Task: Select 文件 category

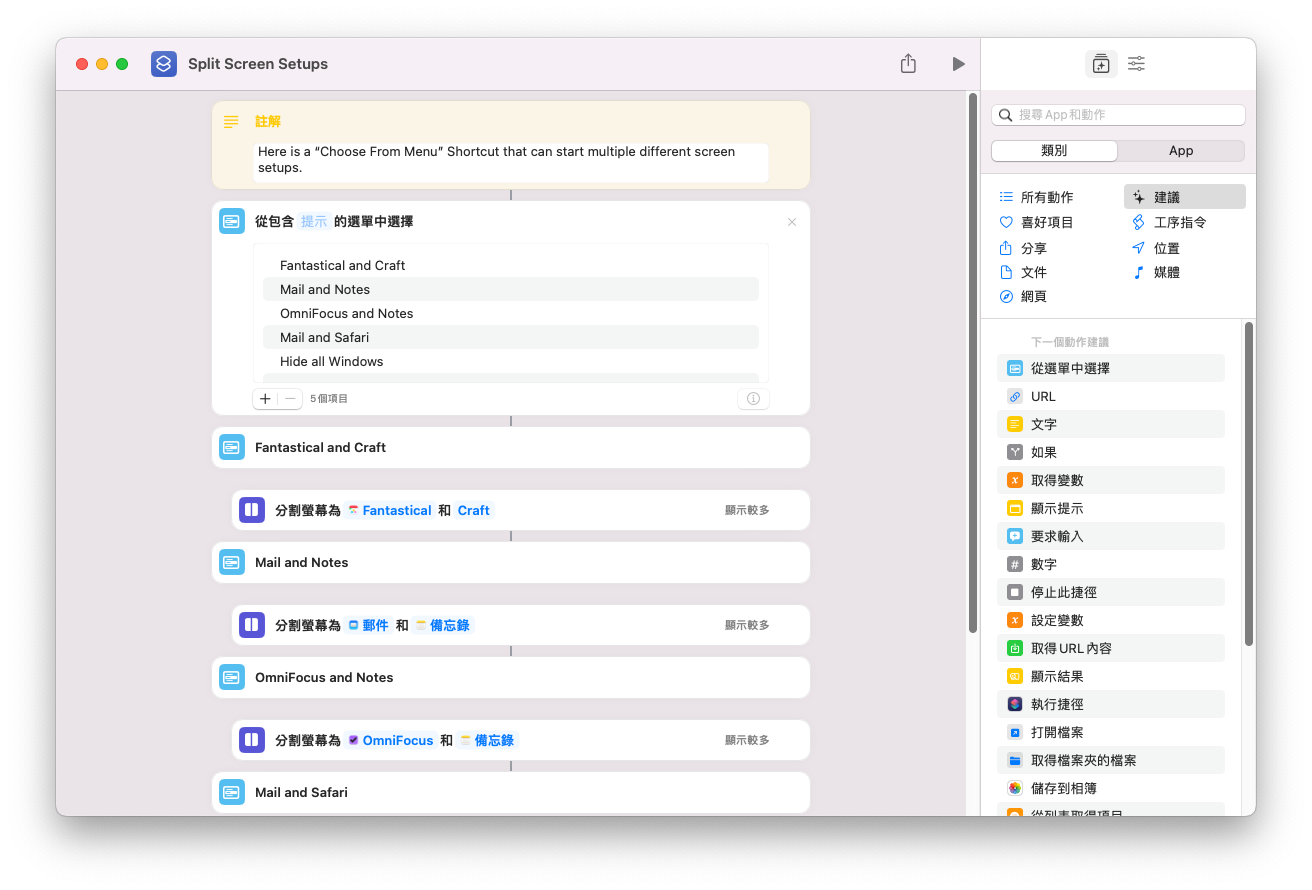Action: (1023, 272)
